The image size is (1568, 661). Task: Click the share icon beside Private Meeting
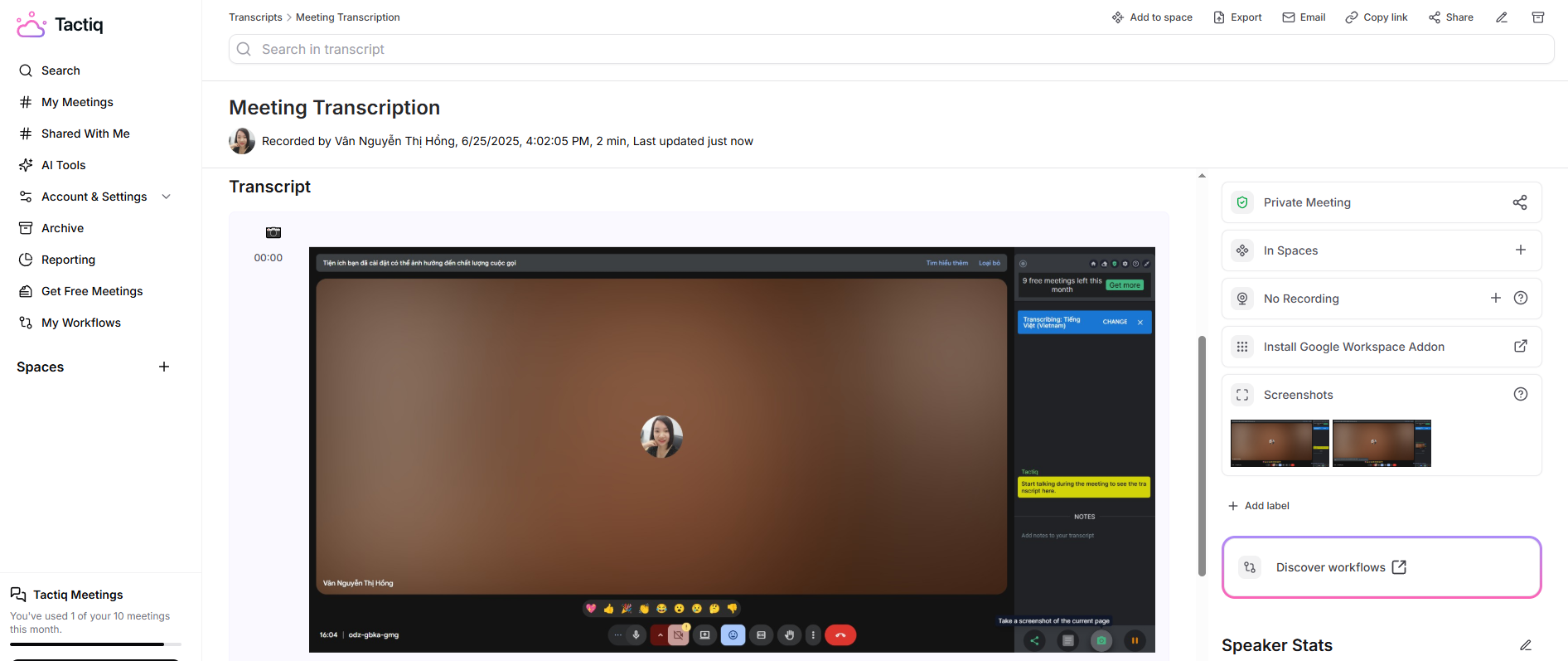(1519, 202)
